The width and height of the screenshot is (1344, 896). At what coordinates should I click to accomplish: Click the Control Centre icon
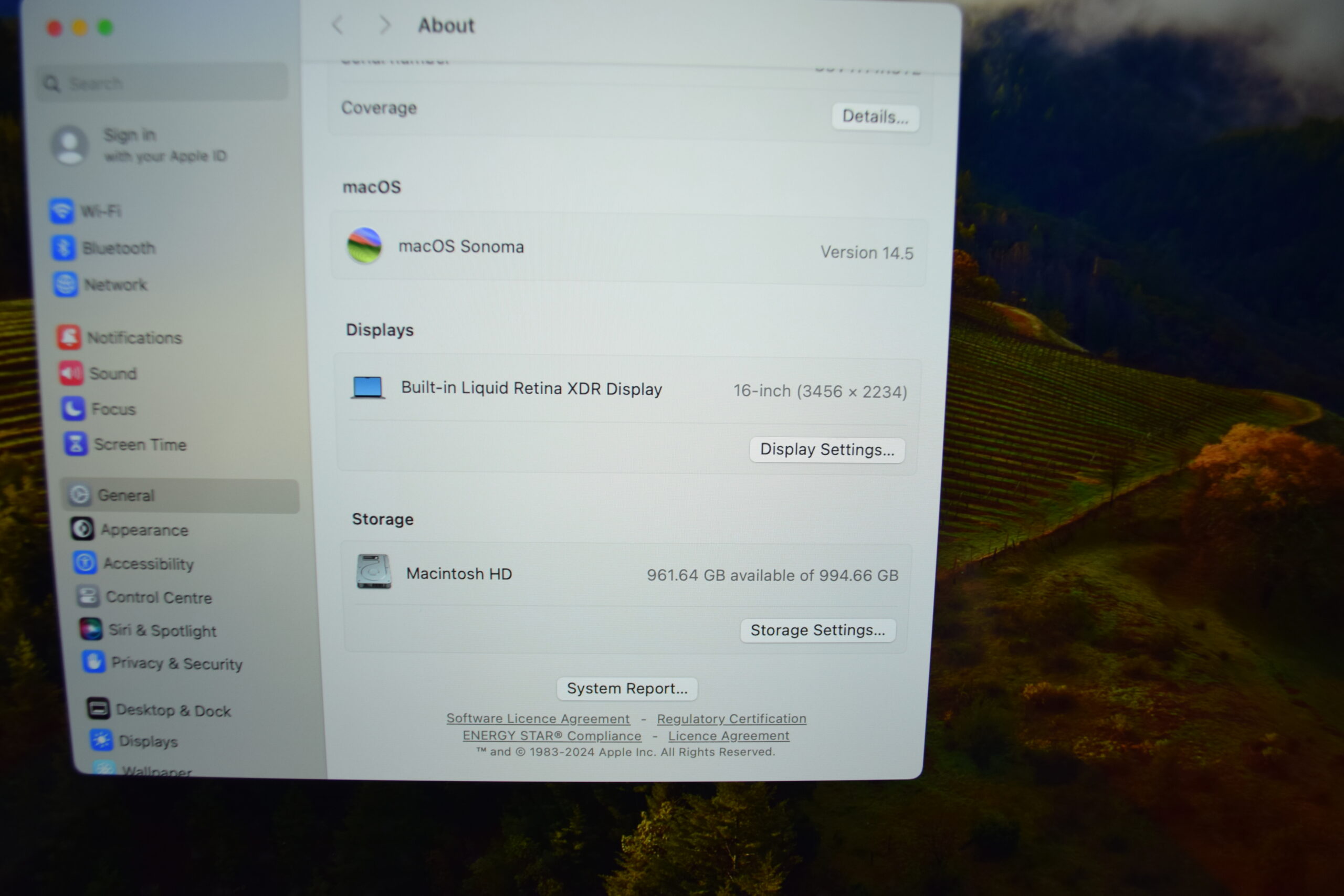[x=88, y=596]
